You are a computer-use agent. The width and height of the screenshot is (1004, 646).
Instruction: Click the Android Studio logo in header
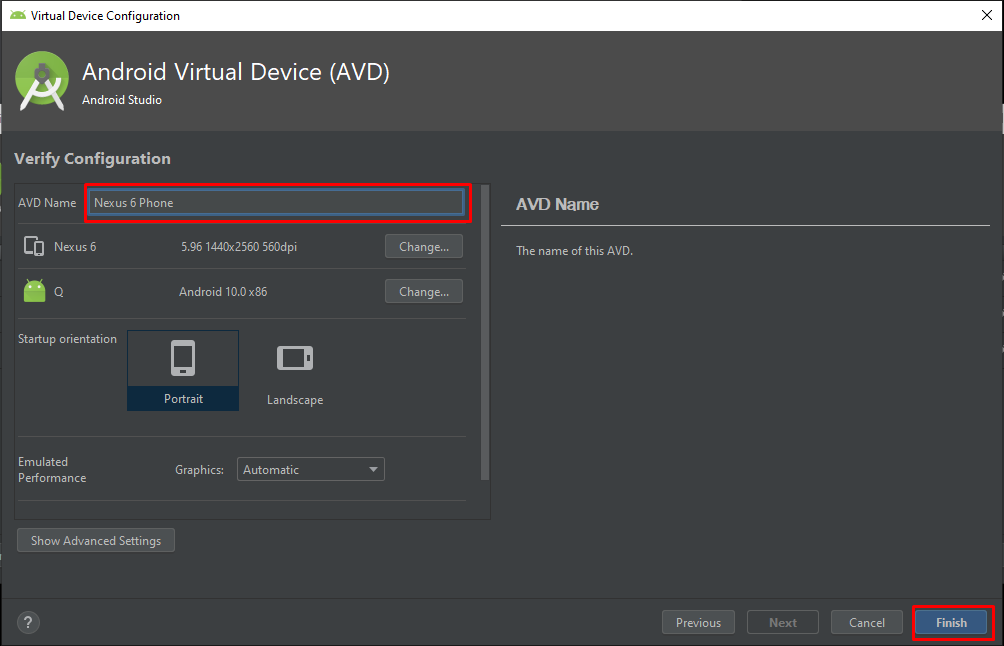(x=42, y=81)
